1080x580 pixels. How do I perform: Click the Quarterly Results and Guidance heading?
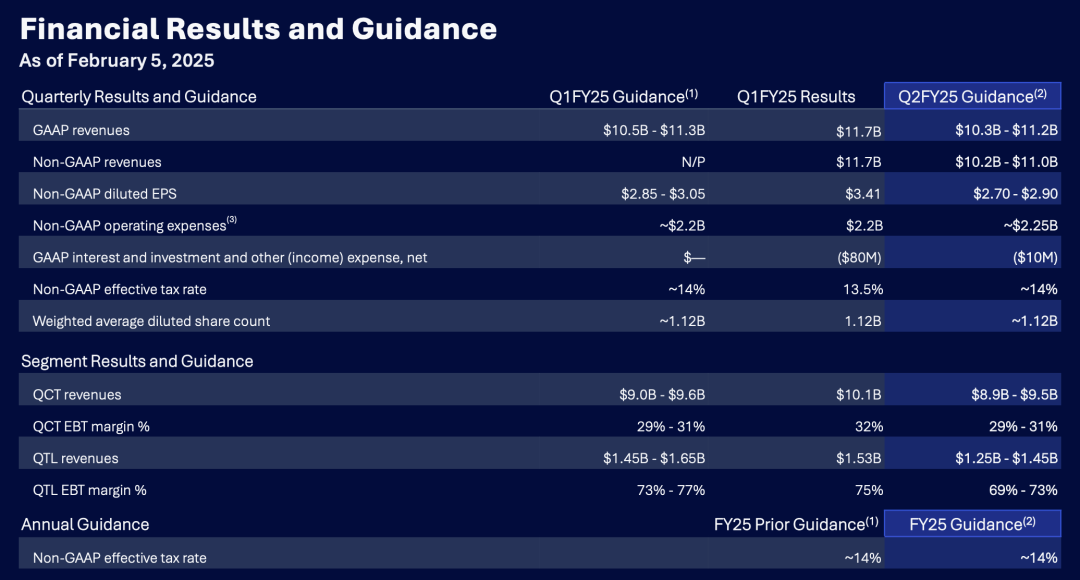[x=139, y=97]
